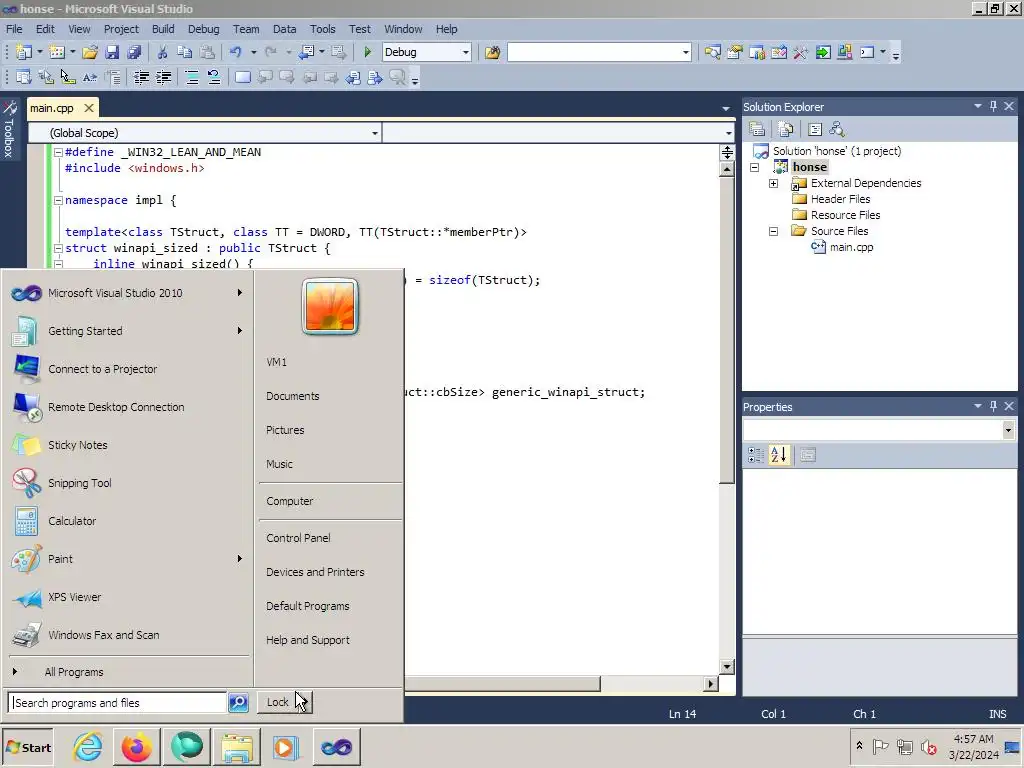Click the Search programs and files field
Viewport: 1024px width, 768px height.
[118, 703]
